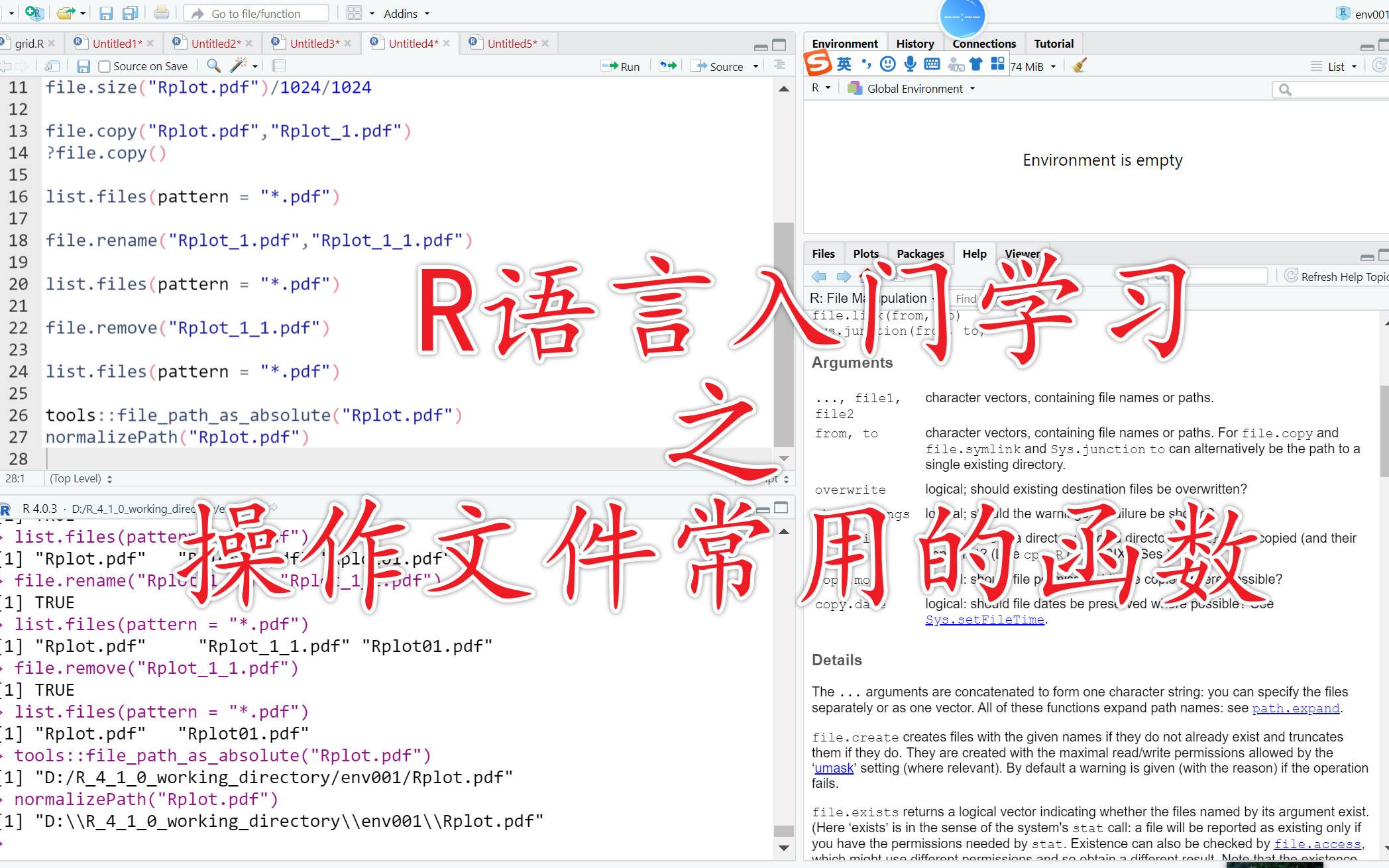Click the Create a project icon
1389x868 pixels.
pos(34,13)
